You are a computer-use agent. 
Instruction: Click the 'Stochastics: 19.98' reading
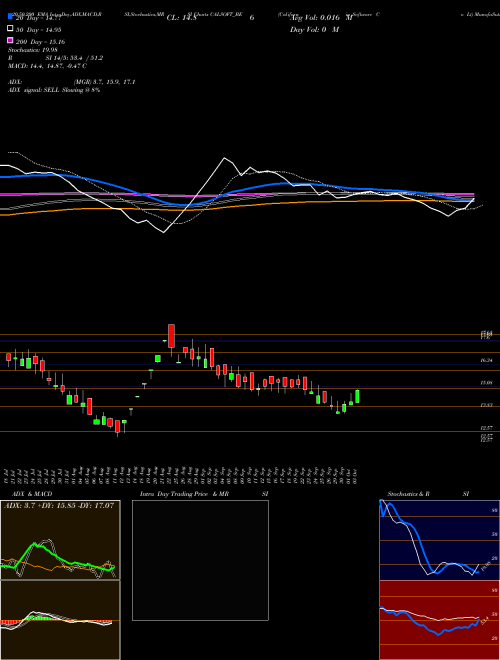(x=33, y=50)
